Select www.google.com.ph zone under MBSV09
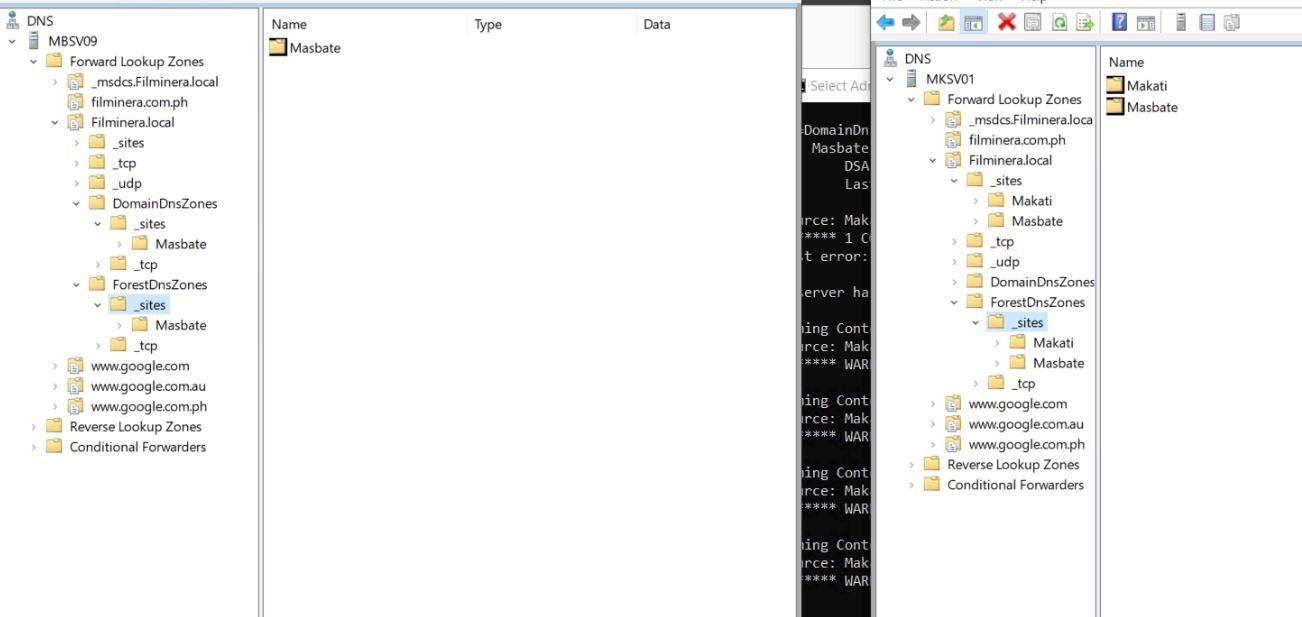The image size is (1302, 617). click(x=149, y=407)
